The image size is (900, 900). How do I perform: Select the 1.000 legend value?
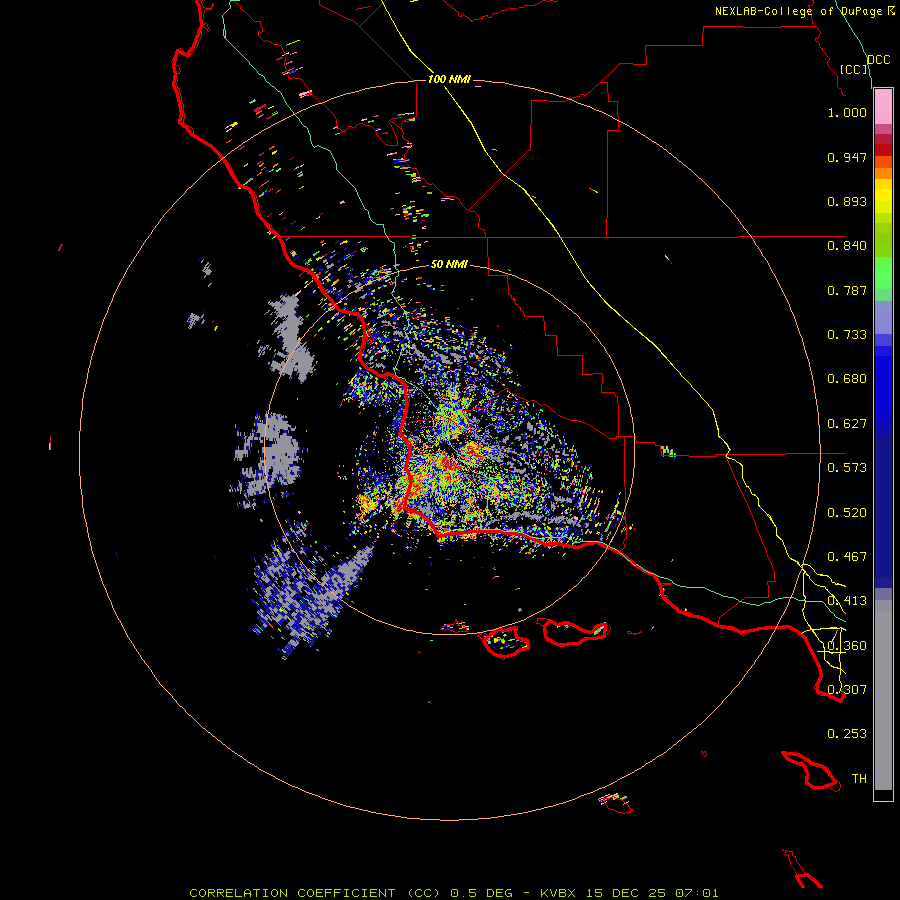tap(847, 112)
